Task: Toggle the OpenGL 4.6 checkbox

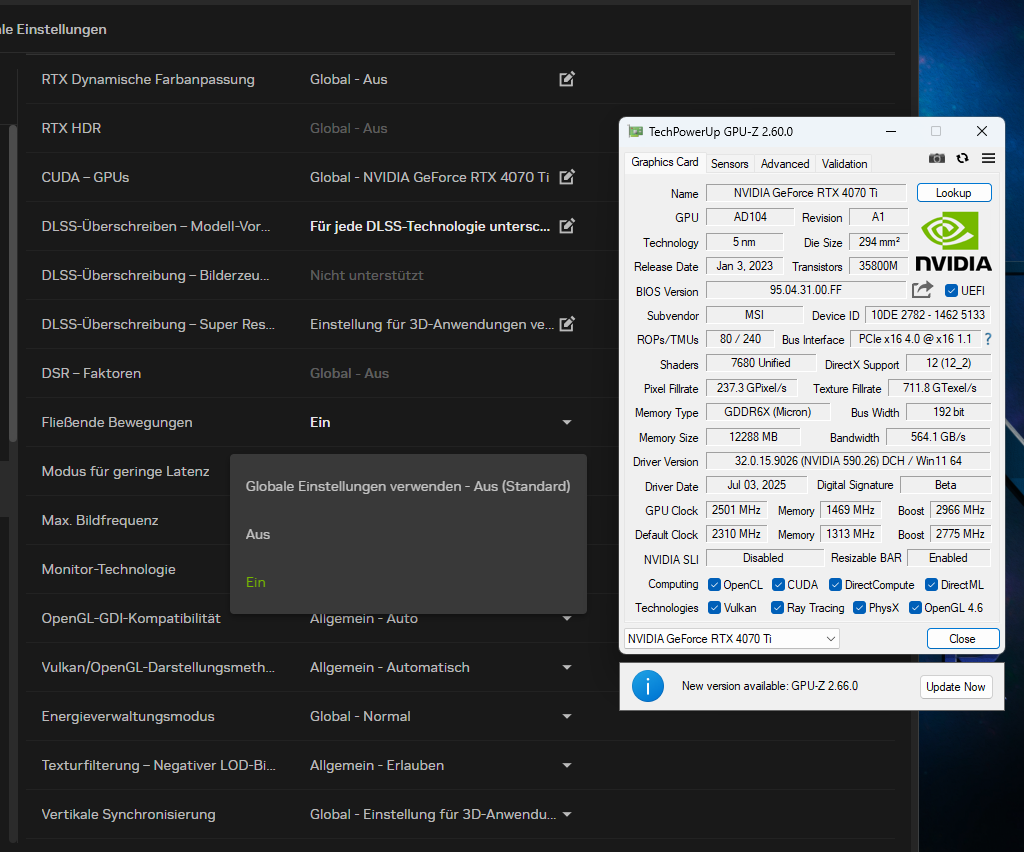Action: tap(915, 608)
